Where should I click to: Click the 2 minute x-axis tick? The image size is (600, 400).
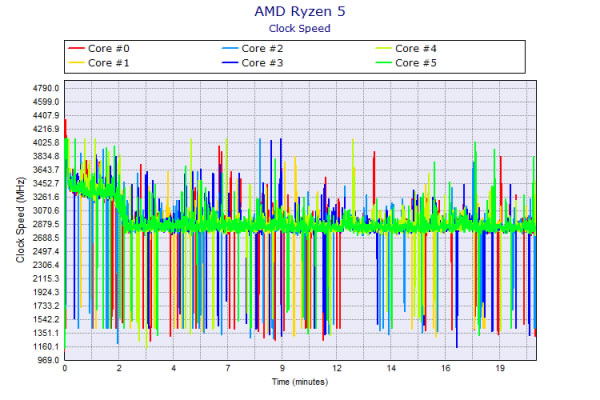[x=119, y=368]
